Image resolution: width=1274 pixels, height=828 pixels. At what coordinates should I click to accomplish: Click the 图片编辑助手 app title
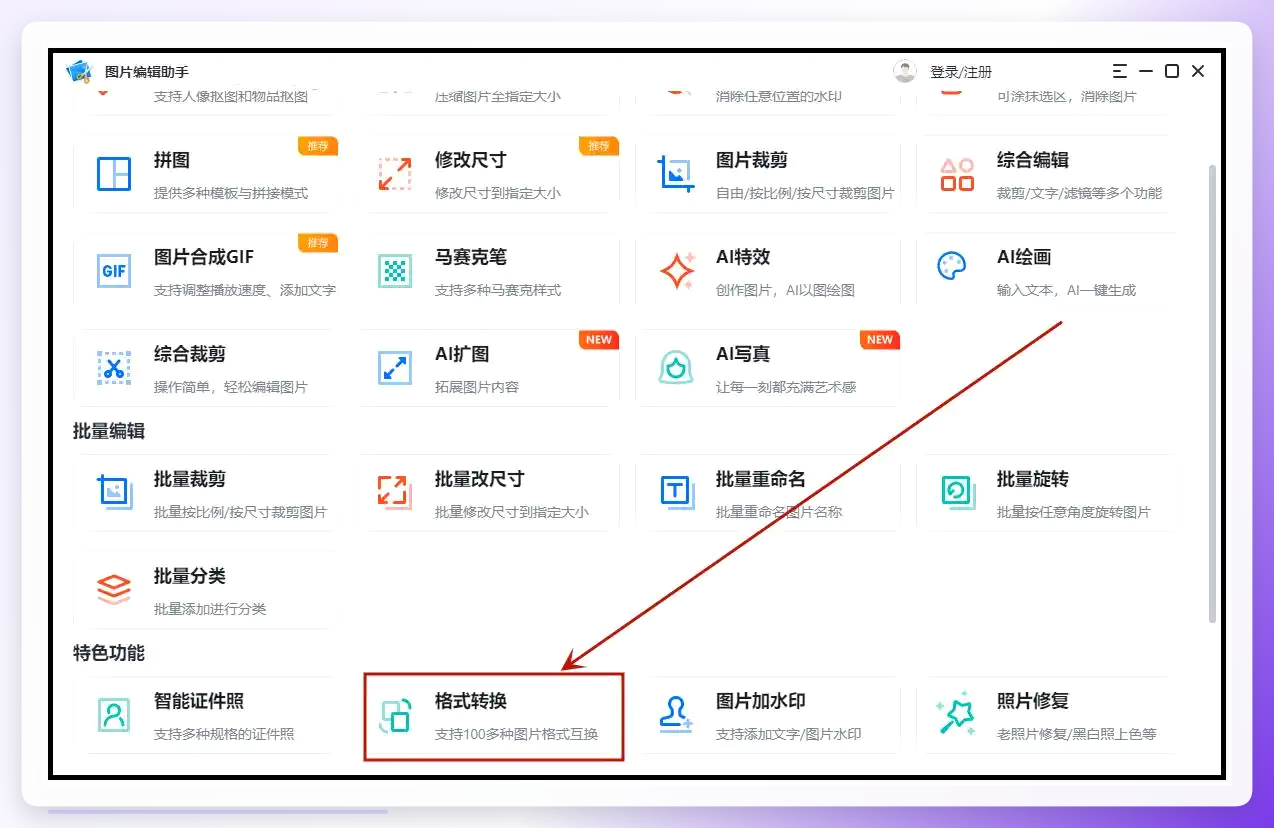click(147, 72)
